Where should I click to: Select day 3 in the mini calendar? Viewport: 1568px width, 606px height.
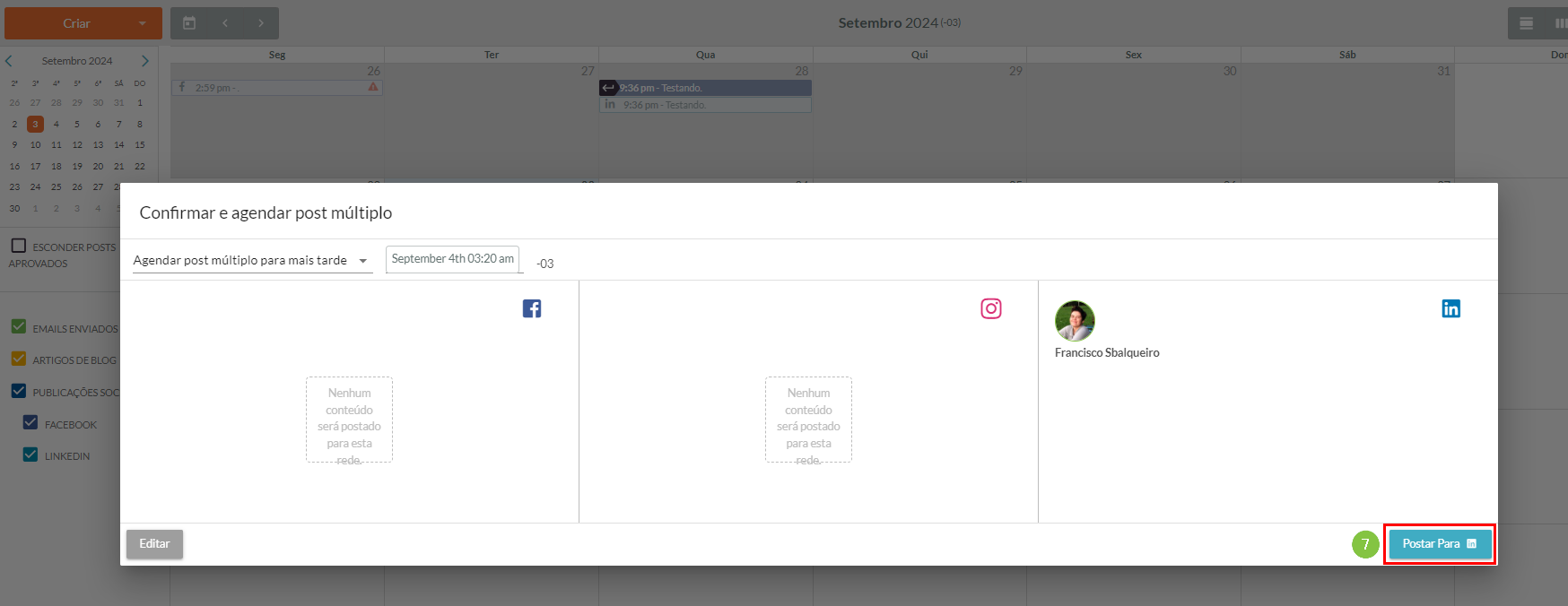click(x=35, y=124)
